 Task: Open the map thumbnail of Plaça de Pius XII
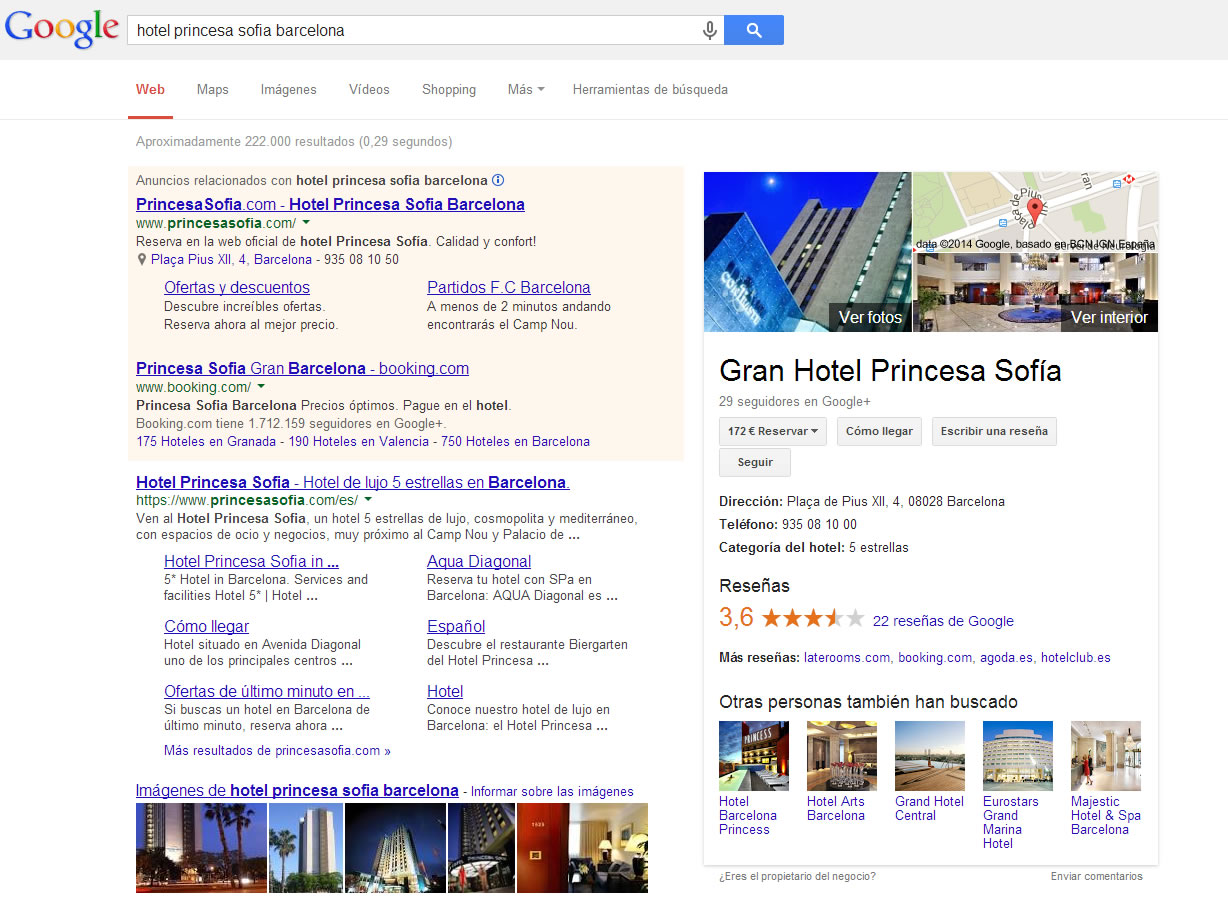1036,212
